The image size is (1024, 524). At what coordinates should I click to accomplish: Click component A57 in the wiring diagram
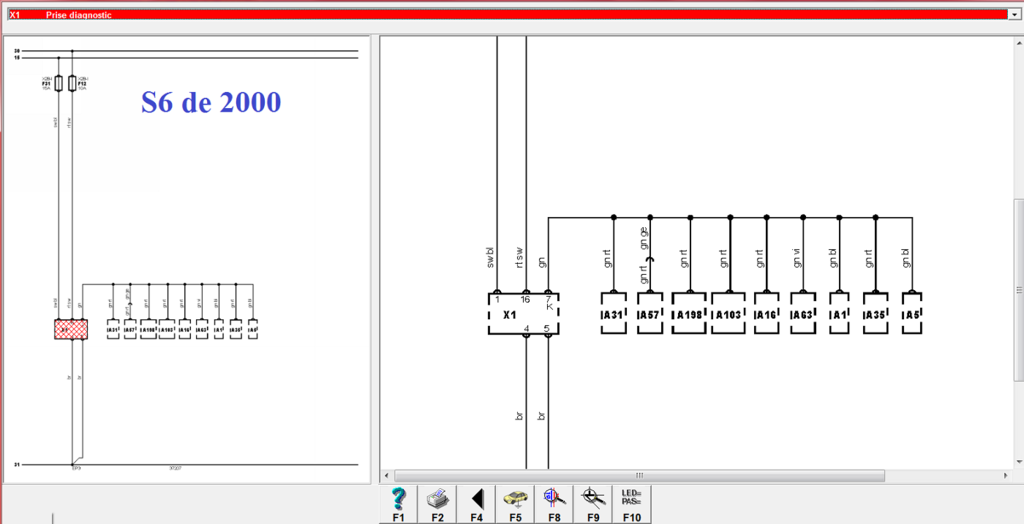click(x=650, y=314)
